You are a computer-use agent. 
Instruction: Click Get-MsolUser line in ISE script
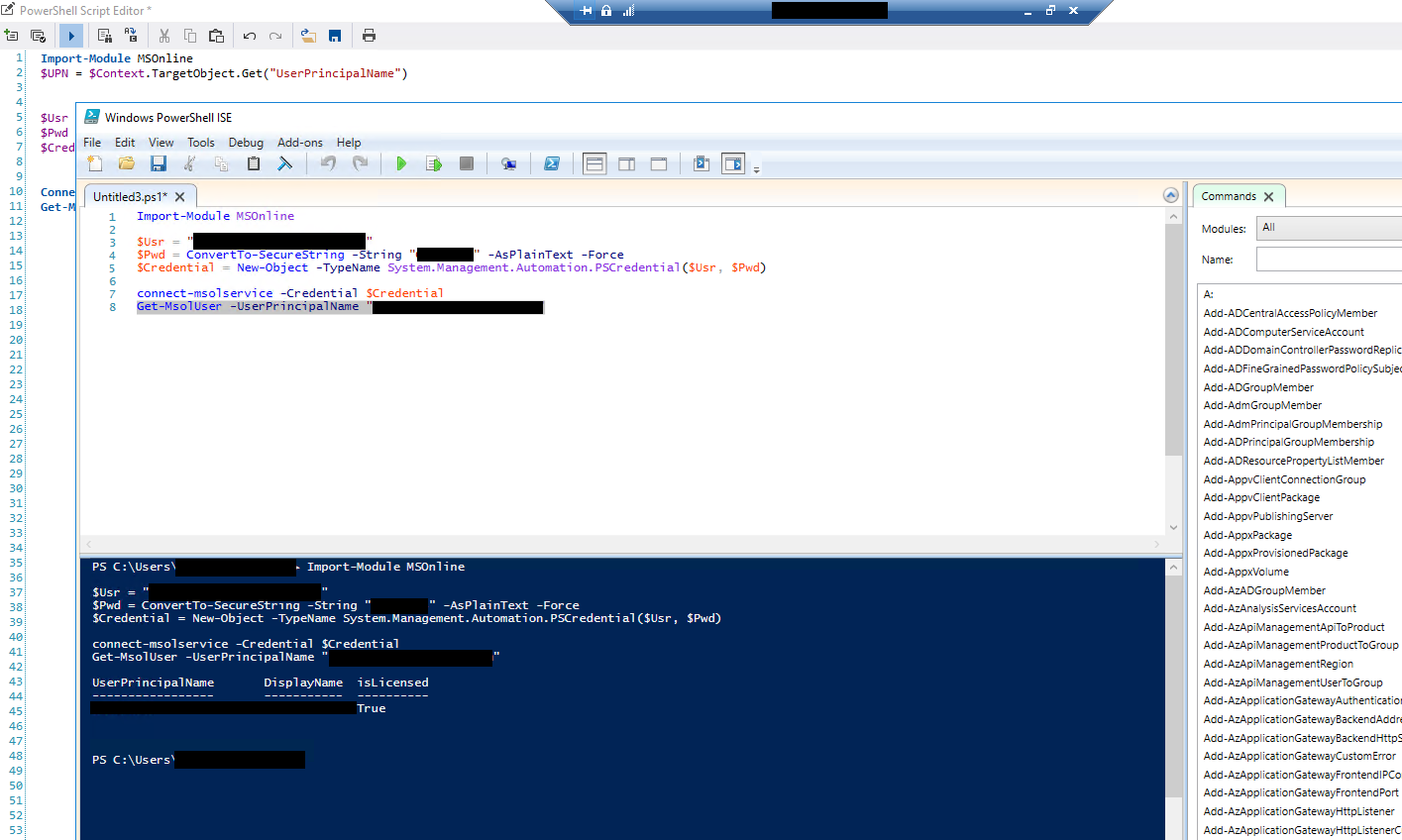(x=340, y=307)
